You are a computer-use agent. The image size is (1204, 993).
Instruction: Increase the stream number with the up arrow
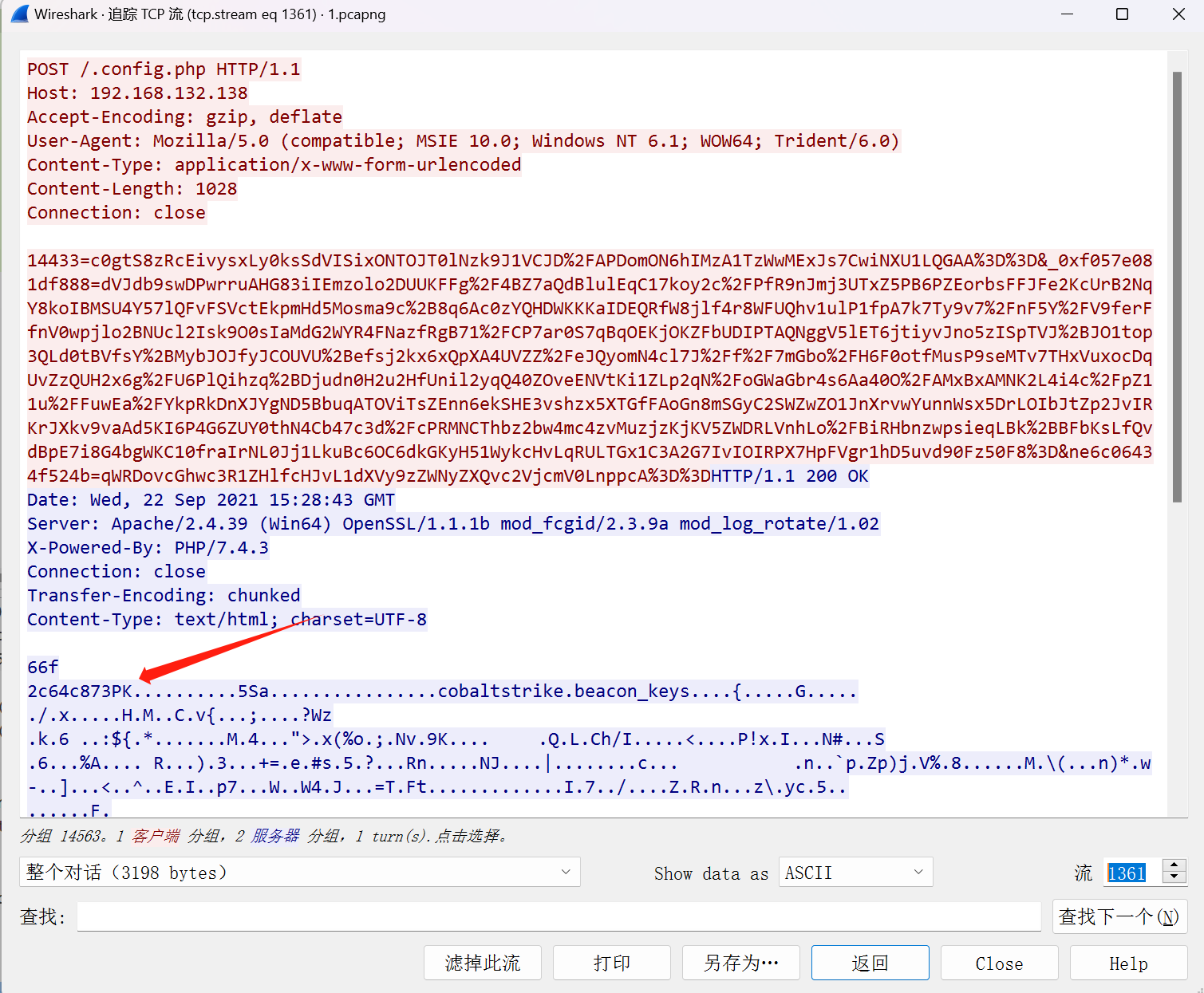[x=1174, y=865]
